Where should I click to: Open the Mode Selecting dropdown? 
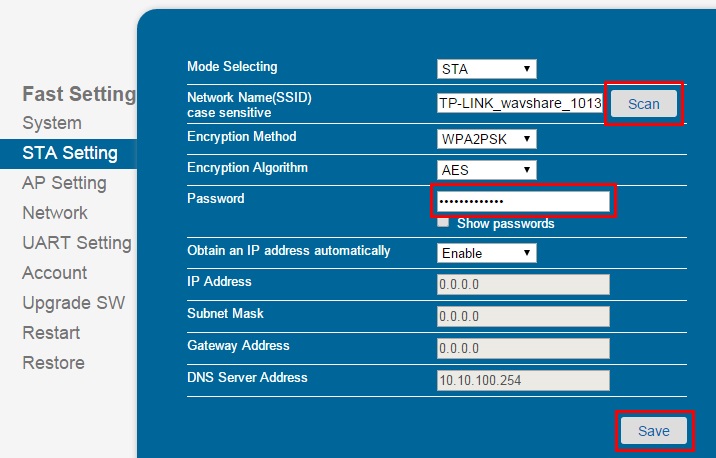click(486, 69)
